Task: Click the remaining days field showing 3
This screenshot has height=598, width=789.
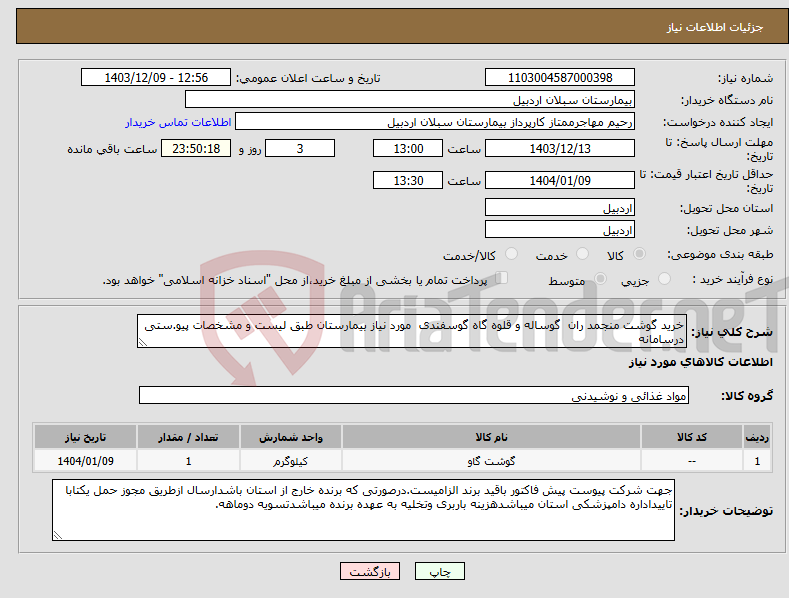Action: click(300, 148)
